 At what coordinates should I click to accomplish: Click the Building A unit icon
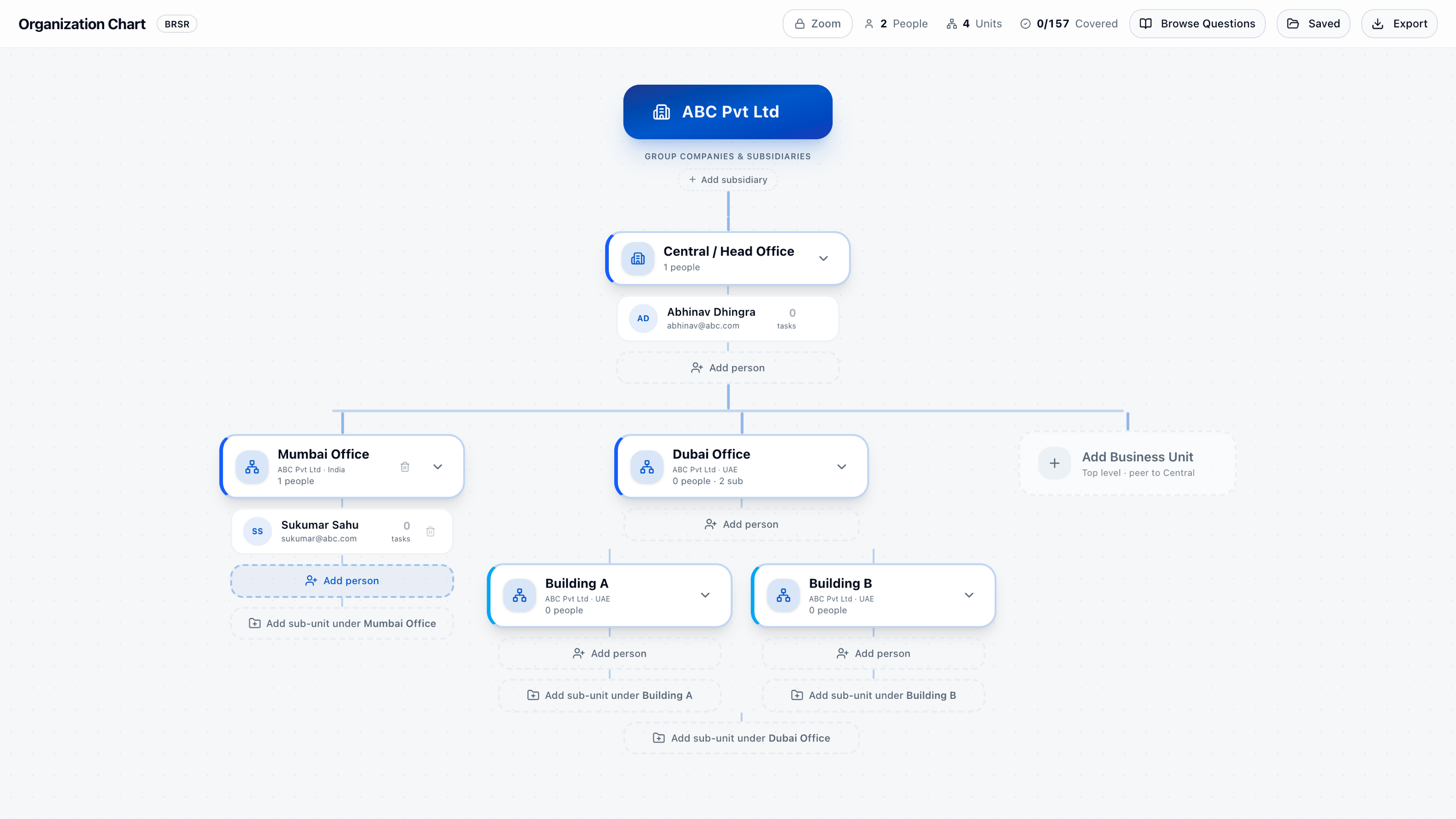pyautogui.click(x=519, y=595)
